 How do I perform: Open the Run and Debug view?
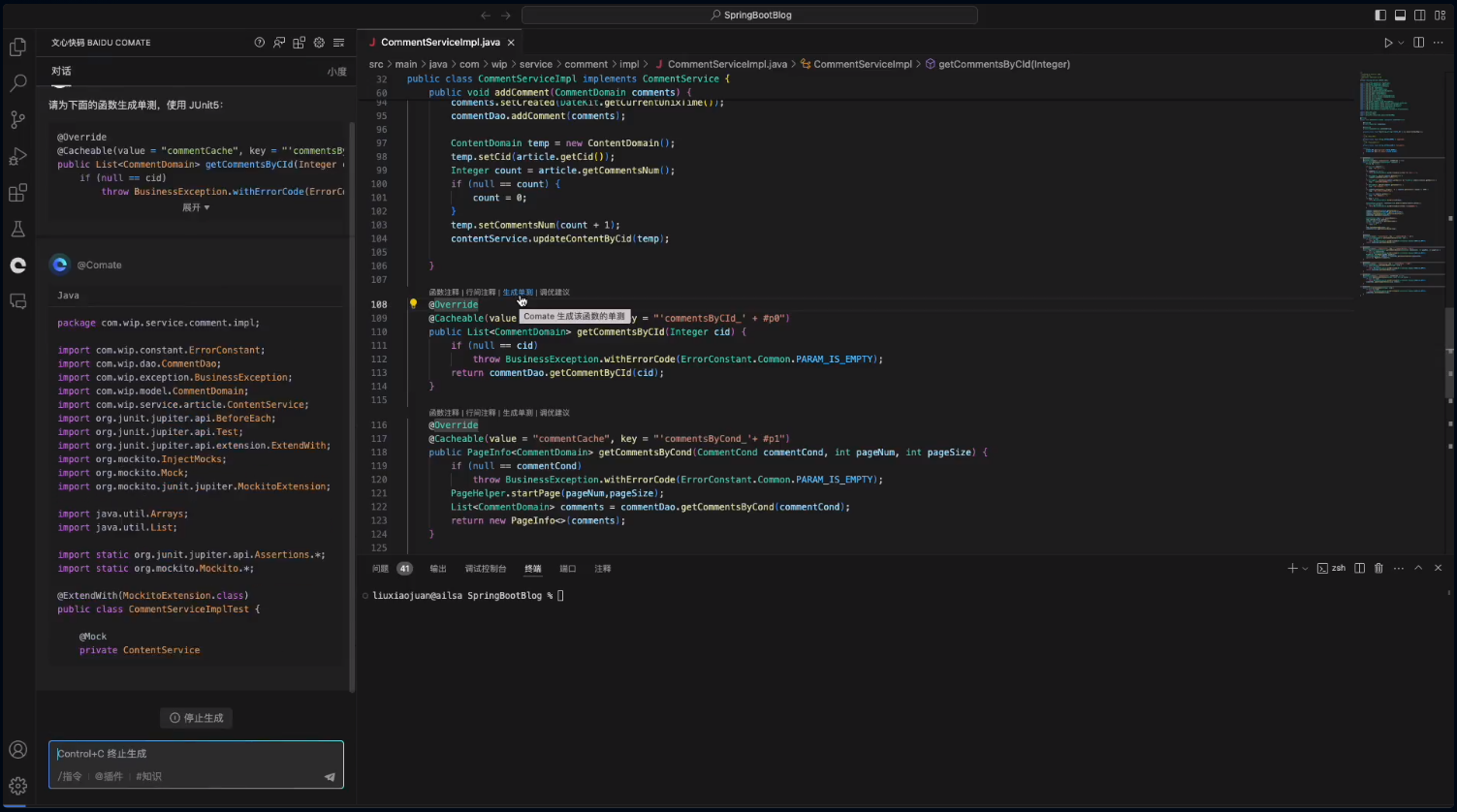[x=17, y=157]
